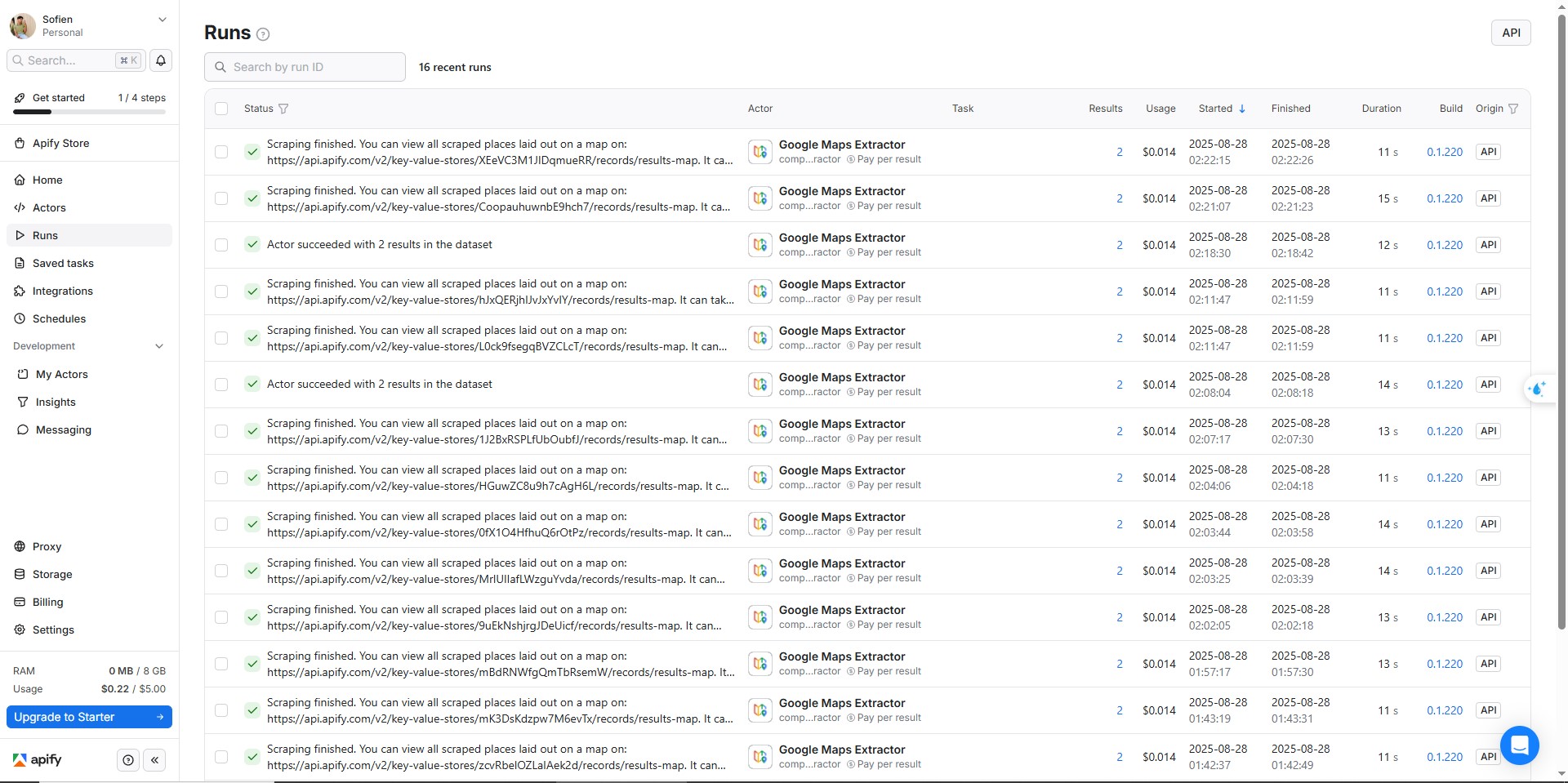Click the Get started rocket icon
1568x783 pixels.
point(20,98)
